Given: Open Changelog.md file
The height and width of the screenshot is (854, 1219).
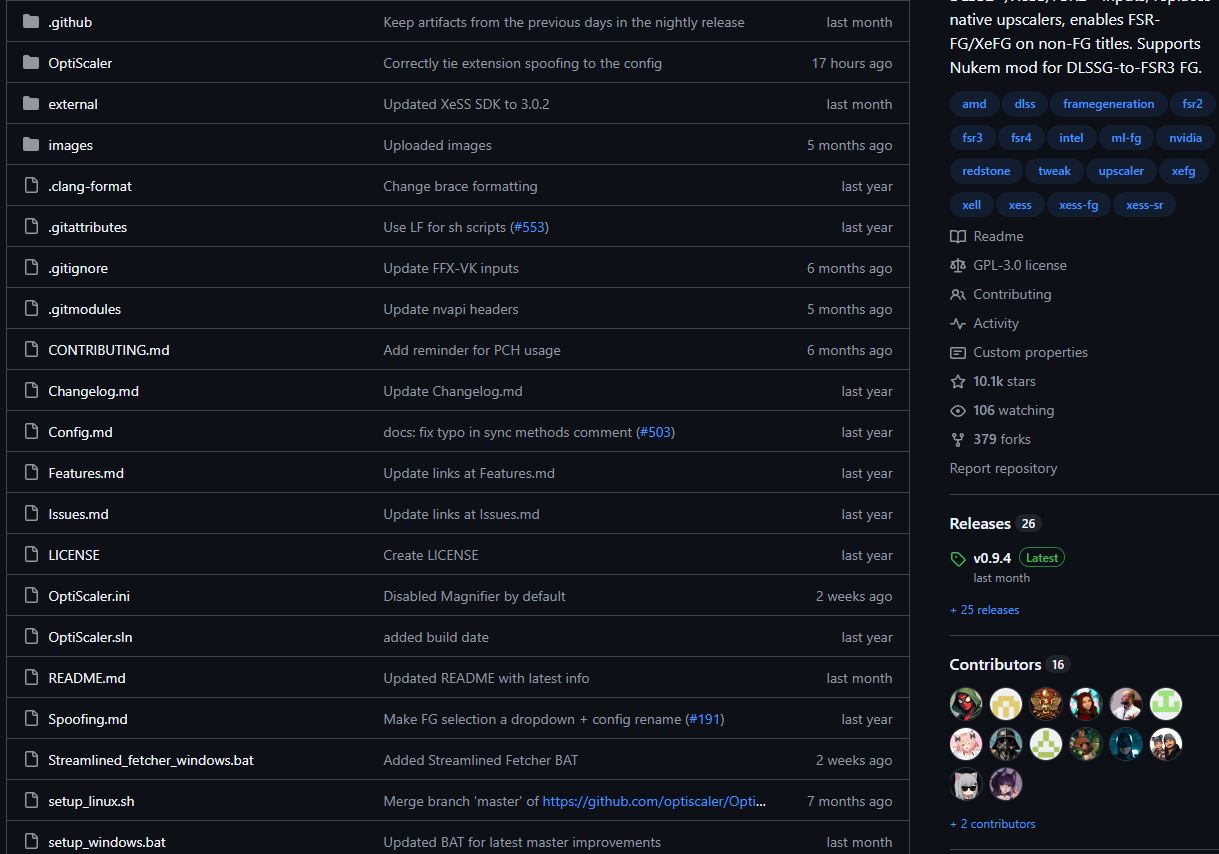Looking at the screenshot, I should click(93, 391).
